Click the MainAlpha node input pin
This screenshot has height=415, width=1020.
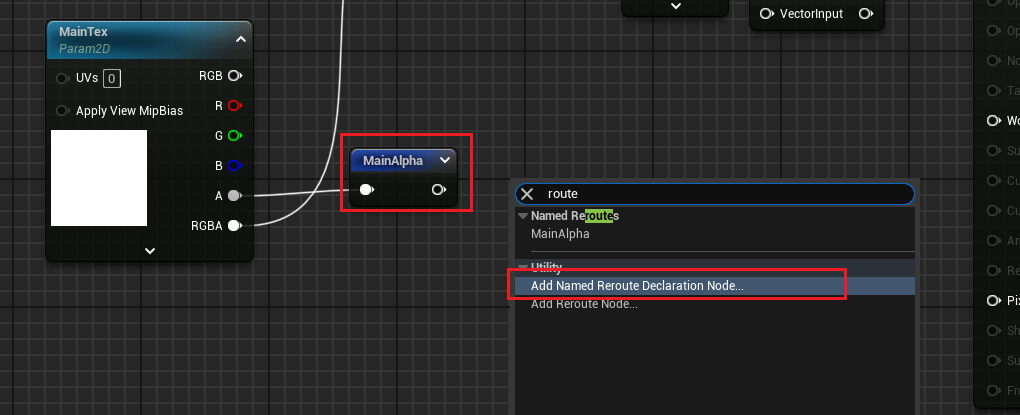point(367,190)
